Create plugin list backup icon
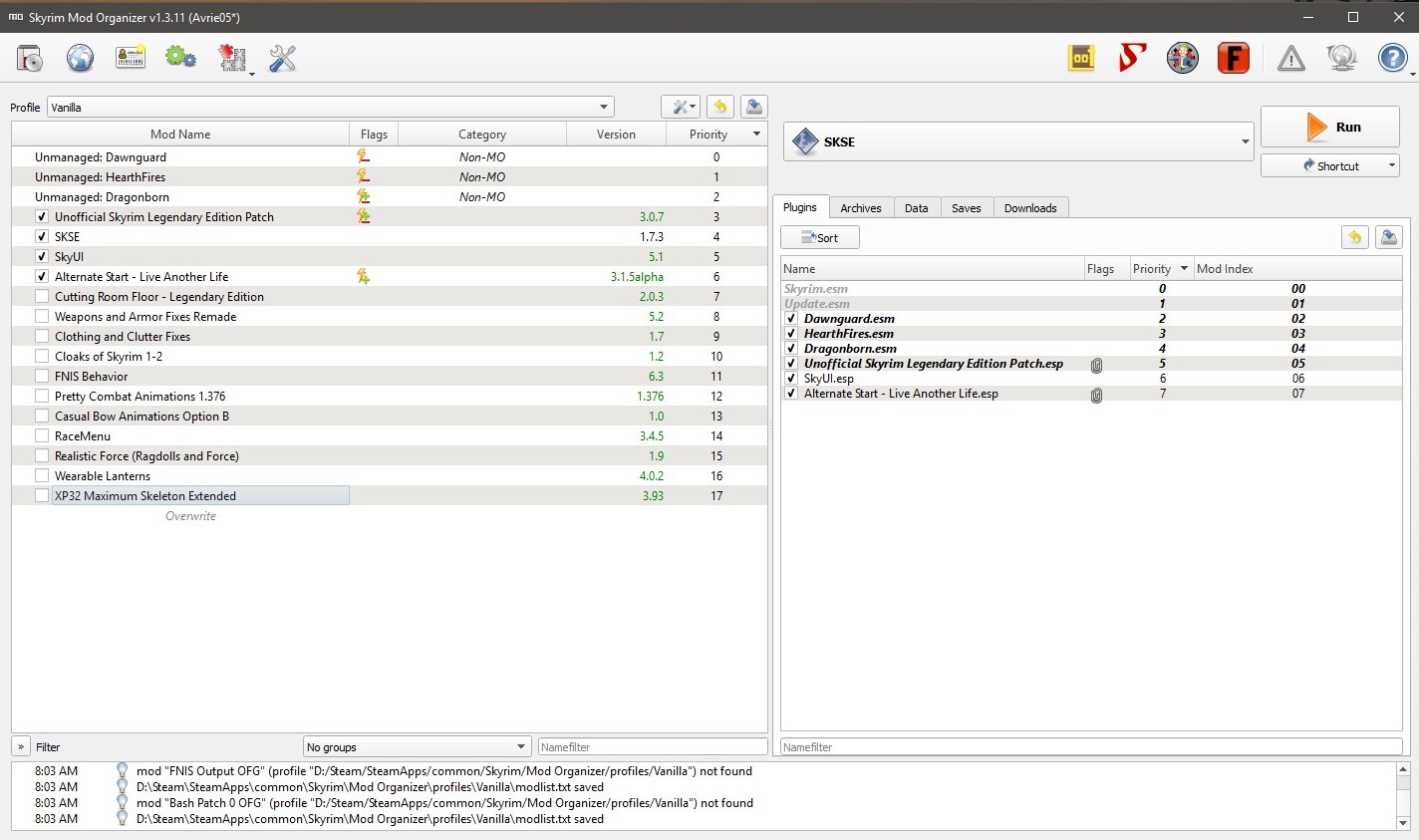 tap(1389, 237)
